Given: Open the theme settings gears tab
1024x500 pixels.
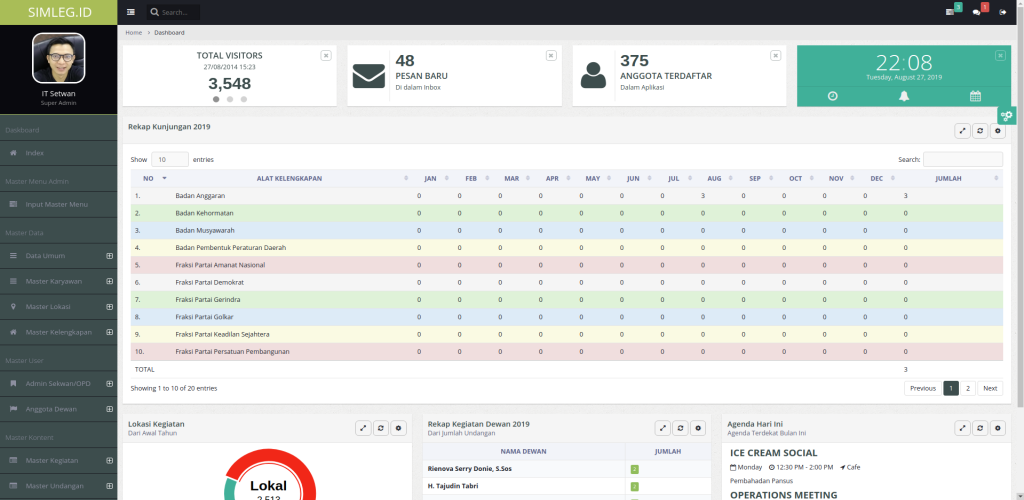Looking at the screenshot, I should click(x=1006, y=116).
